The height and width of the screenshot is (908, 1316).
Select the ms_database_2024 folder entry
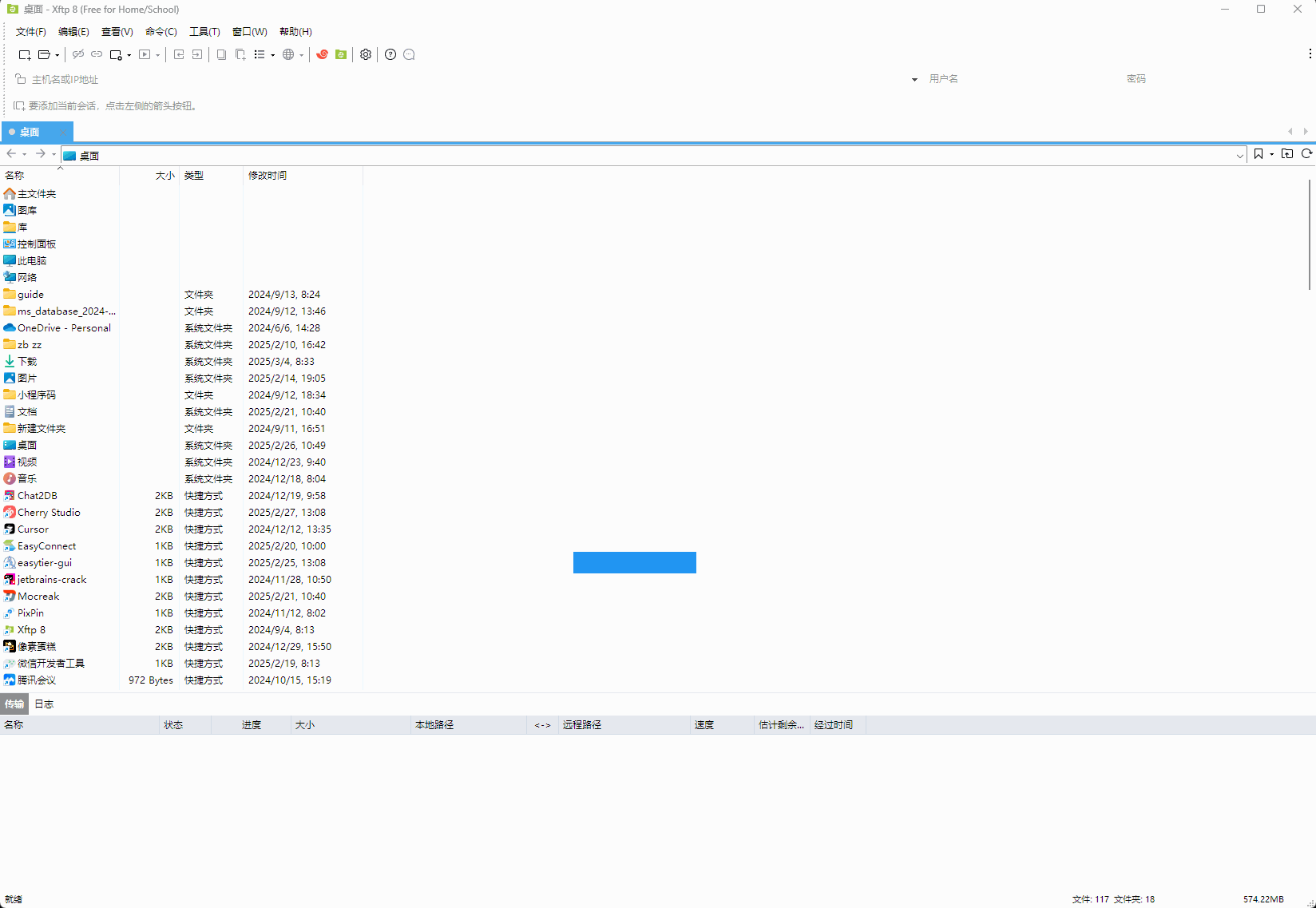(x=65, y=311)
